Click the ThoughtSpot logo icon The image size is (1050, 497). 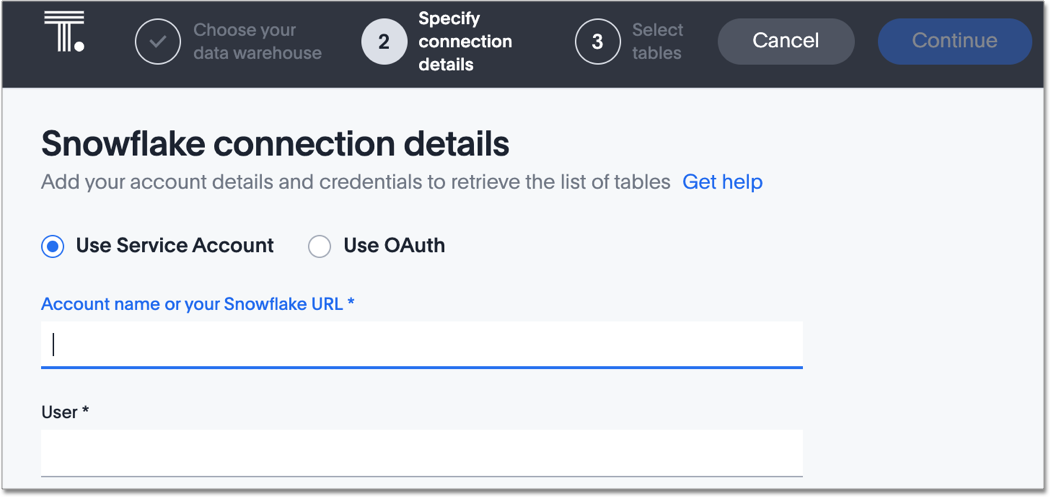[x=64, y=32]
